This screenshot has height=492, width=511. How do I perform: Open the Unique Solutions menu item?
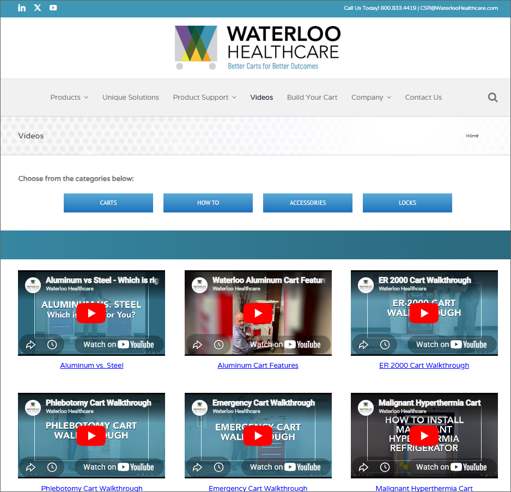131,97
